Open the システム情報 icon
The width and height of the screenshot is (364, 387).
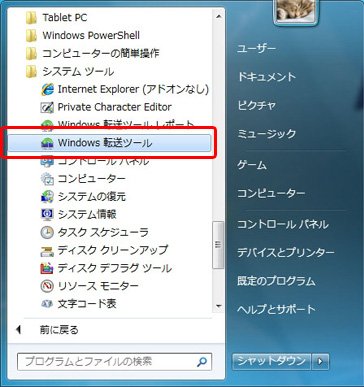coord(47,214)
